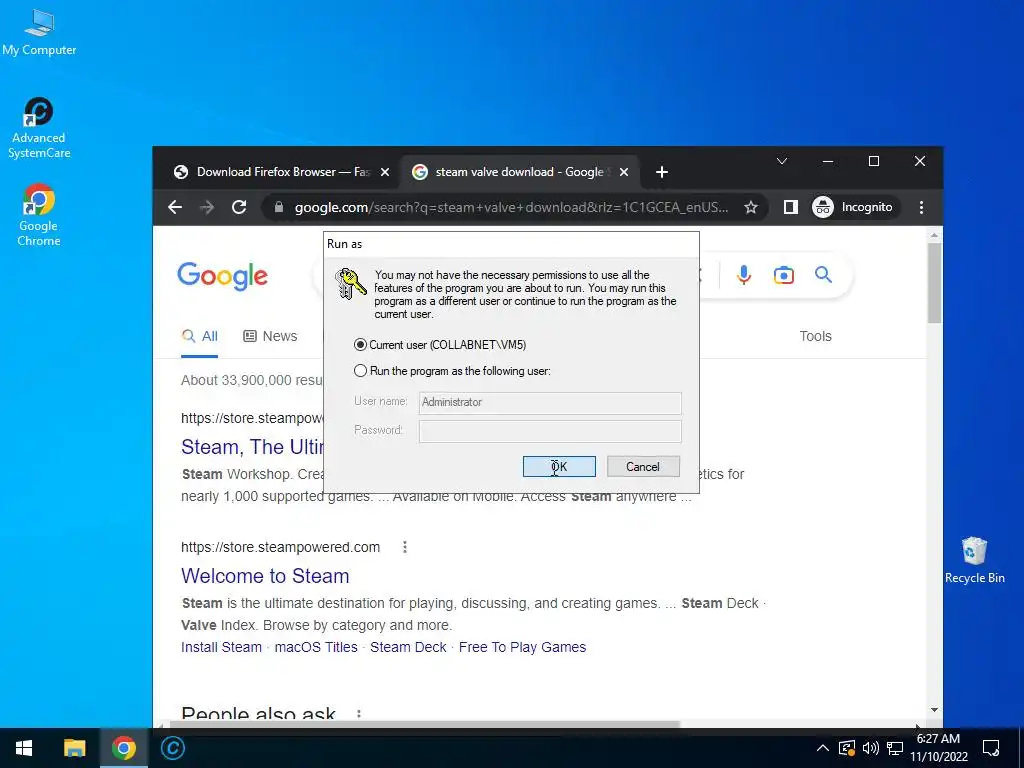Viewport: 1024px width, 768px height.
Task: Click scrollbar up arrow
Action: 935,234
